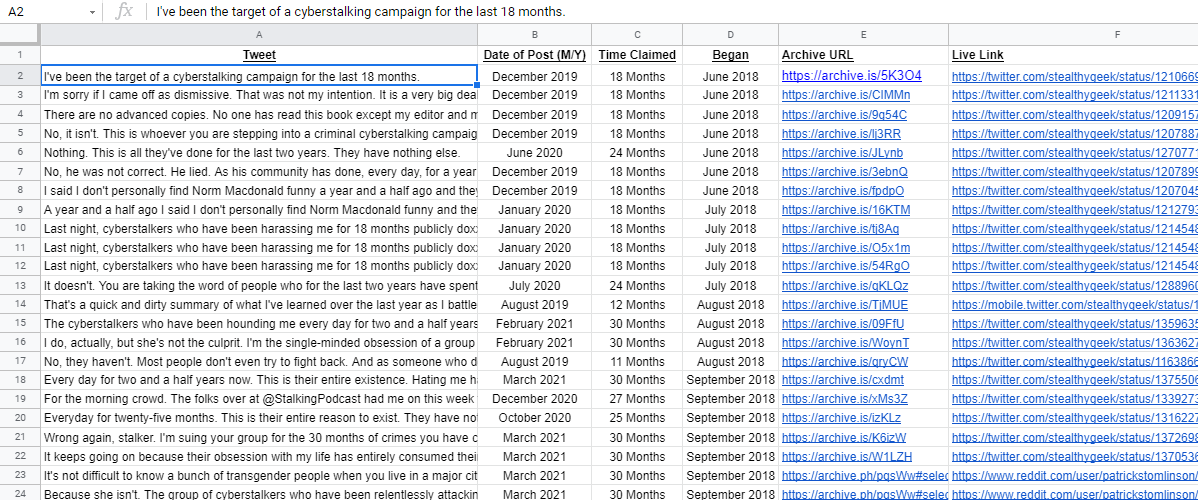The height and width of the screenshot is (500, 1198).
Task: Select tweet cell starting "I'm sorry if I came off"
Action: click(259, 95)
